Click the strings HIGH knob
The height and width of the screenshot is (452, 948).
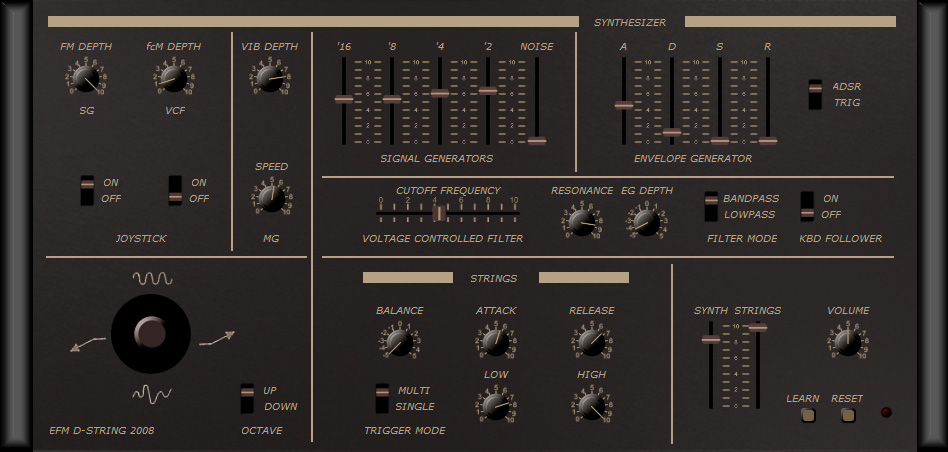591,407
